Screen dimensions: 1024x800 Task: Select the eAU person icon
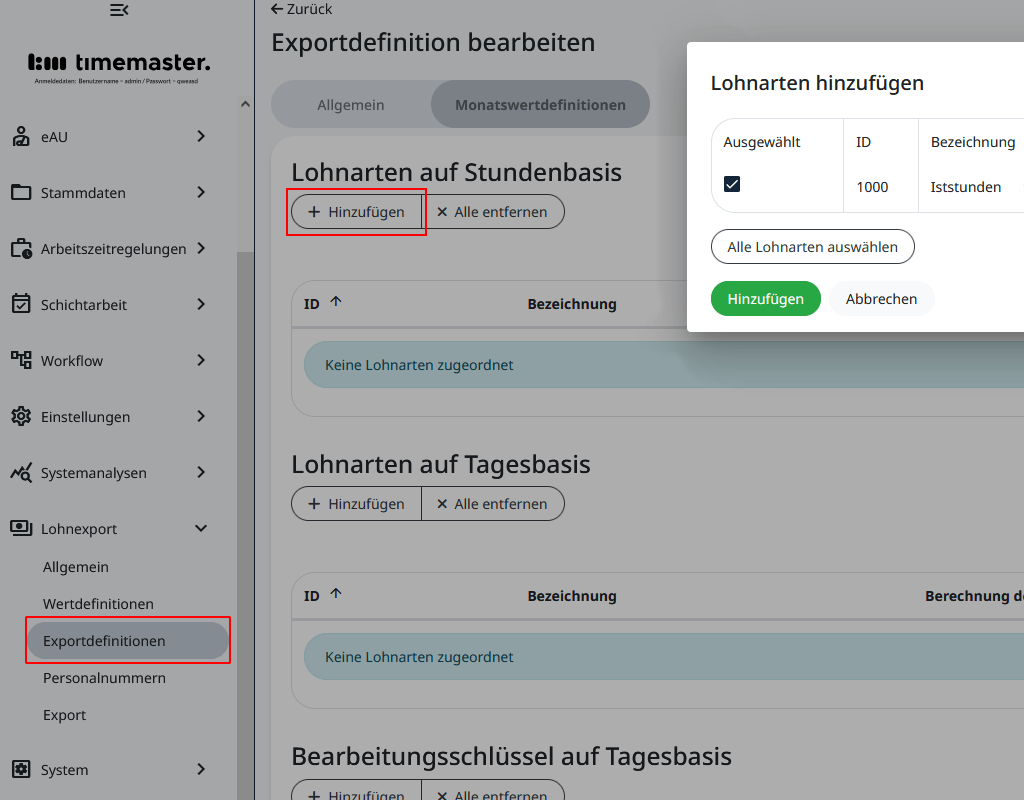click(x=21, y=137)
